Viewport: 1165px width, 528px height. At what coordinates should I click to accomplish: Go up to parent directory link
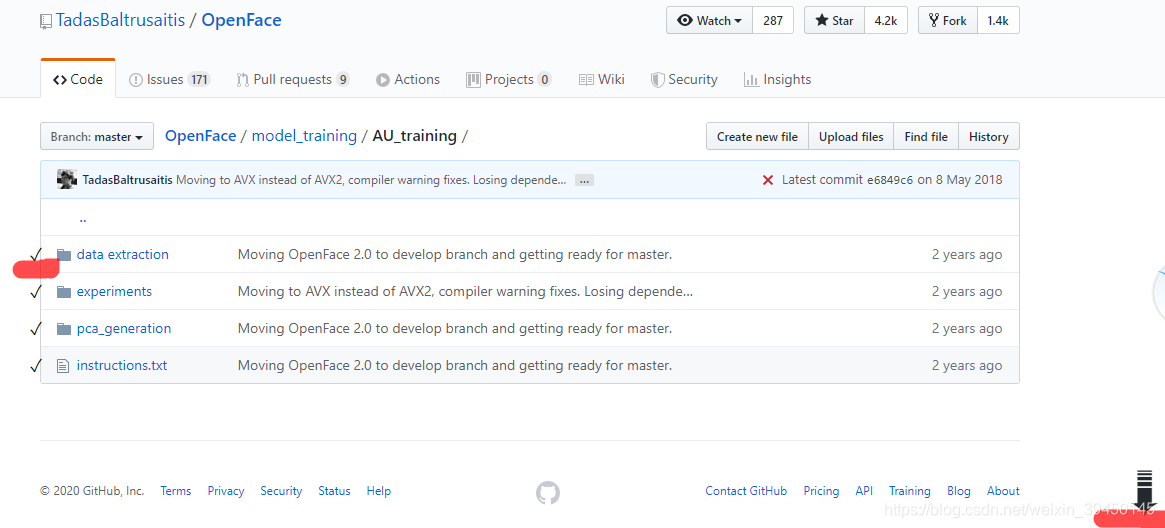82,218
